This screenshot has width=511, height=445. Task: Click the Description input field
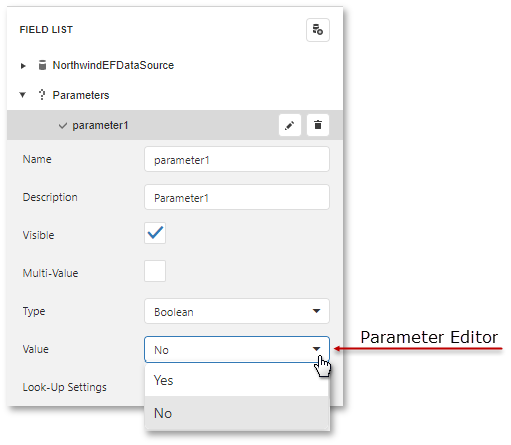pyautogui.click(x=237, y=197)
